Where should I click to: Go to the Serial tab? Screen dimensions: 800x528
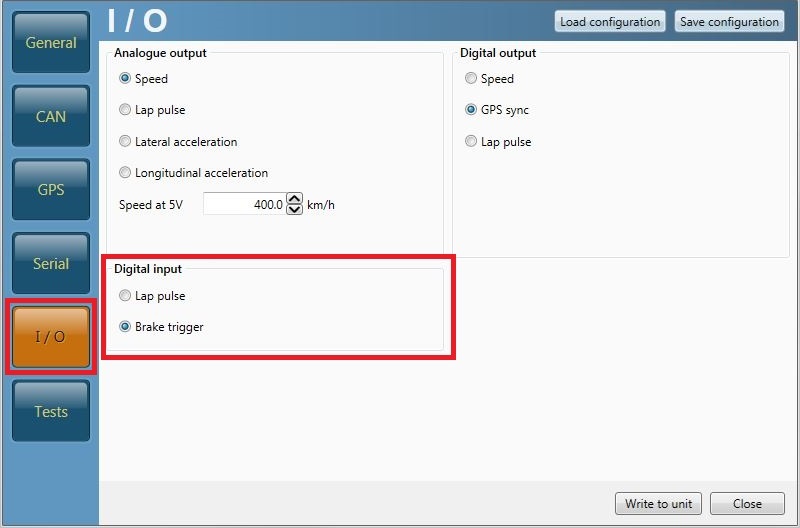[x=51, y=264]
